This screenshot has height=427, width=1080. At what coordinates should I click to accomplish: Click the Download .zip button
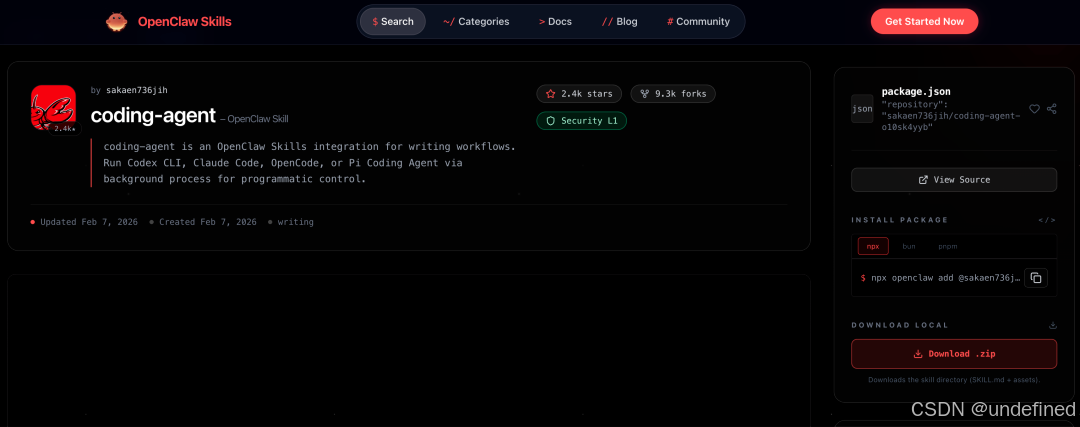pyautogui.click(x=954, y=354)
